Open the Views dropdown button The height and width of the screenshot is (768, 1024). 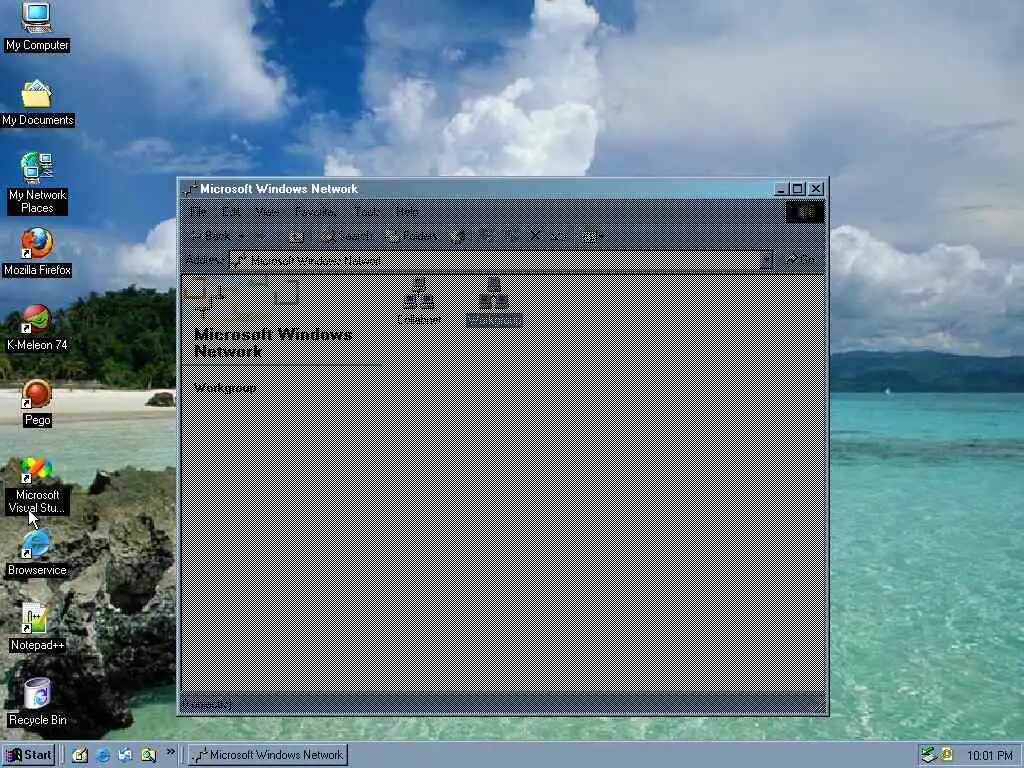592,236
